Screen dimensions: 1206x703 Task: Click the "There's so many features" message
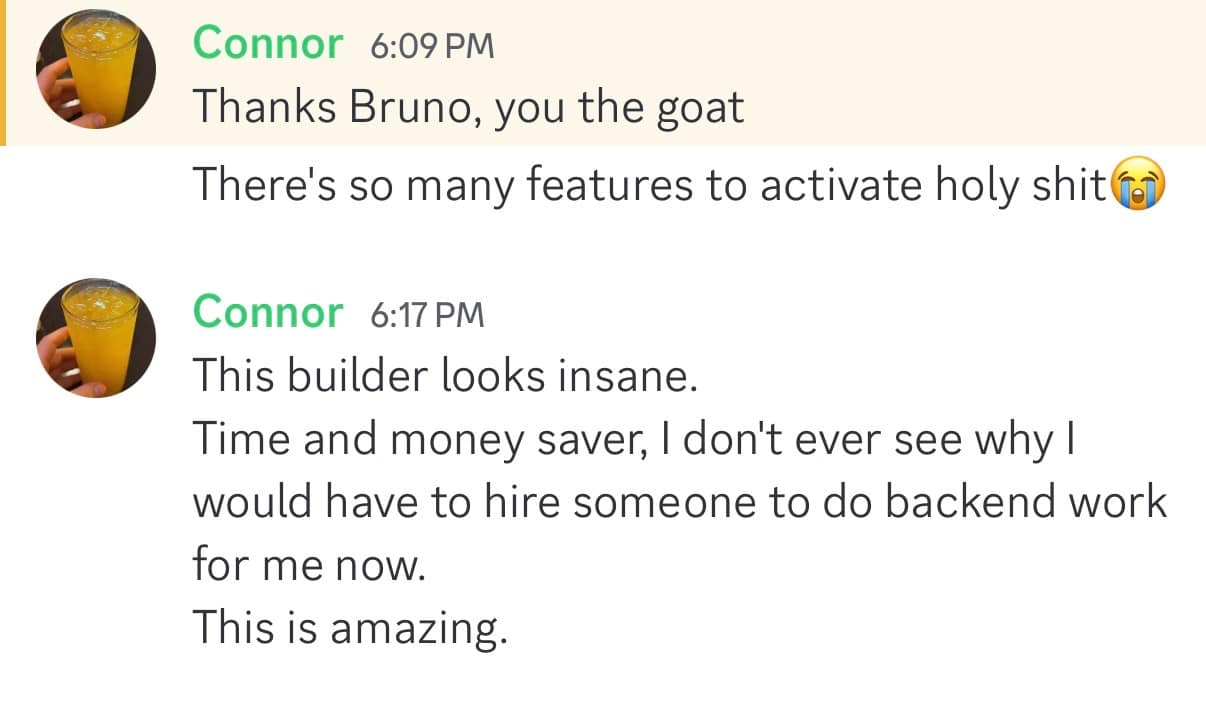650,186
